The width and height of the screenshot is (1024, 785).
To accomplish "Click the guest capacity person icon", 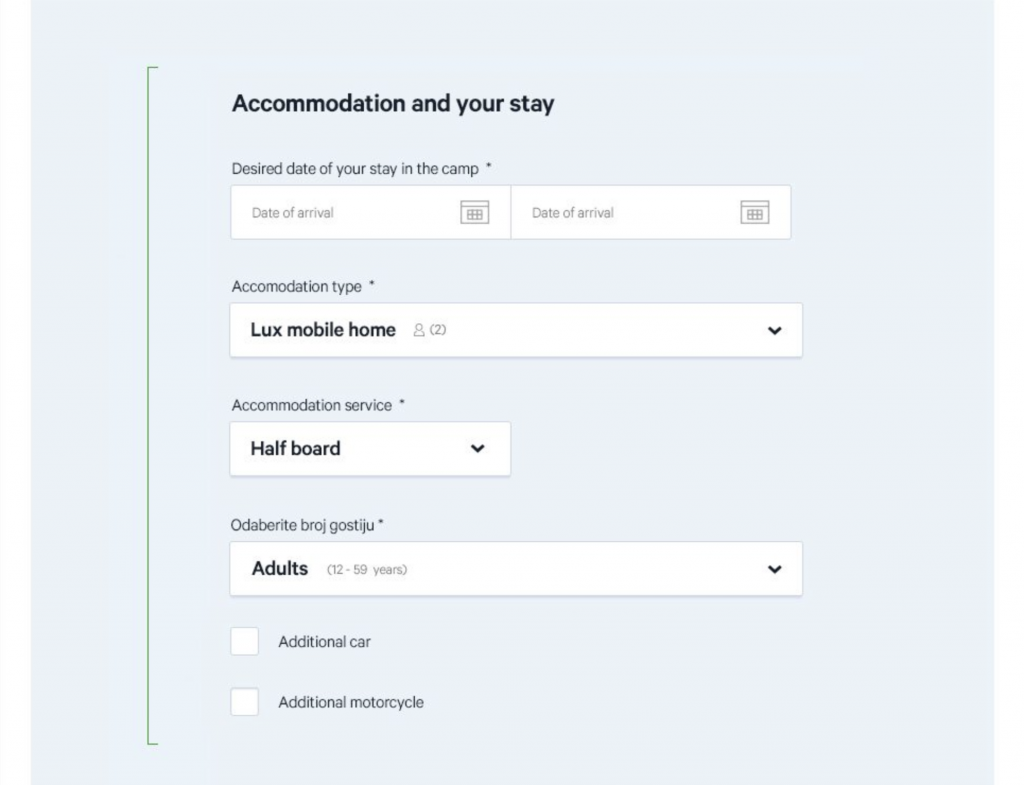I will tap(419, 330).
